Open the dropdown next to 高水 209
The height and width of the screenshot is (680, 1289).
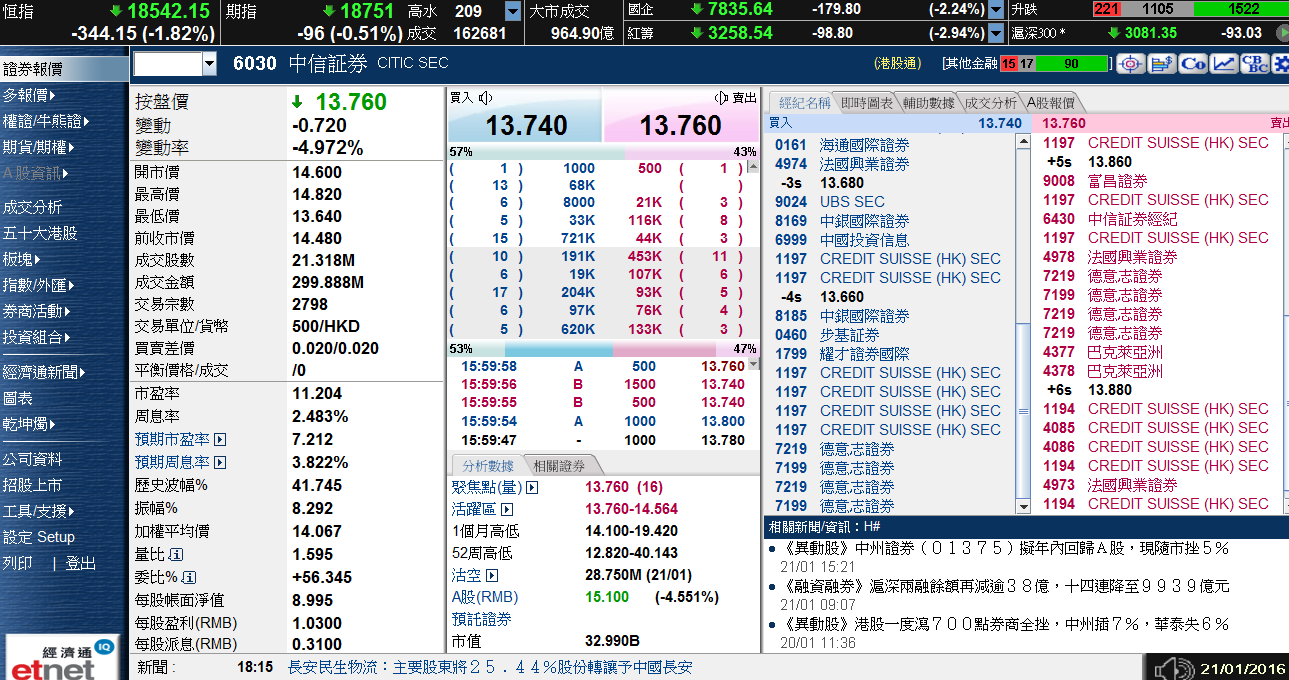click(513, 11)
